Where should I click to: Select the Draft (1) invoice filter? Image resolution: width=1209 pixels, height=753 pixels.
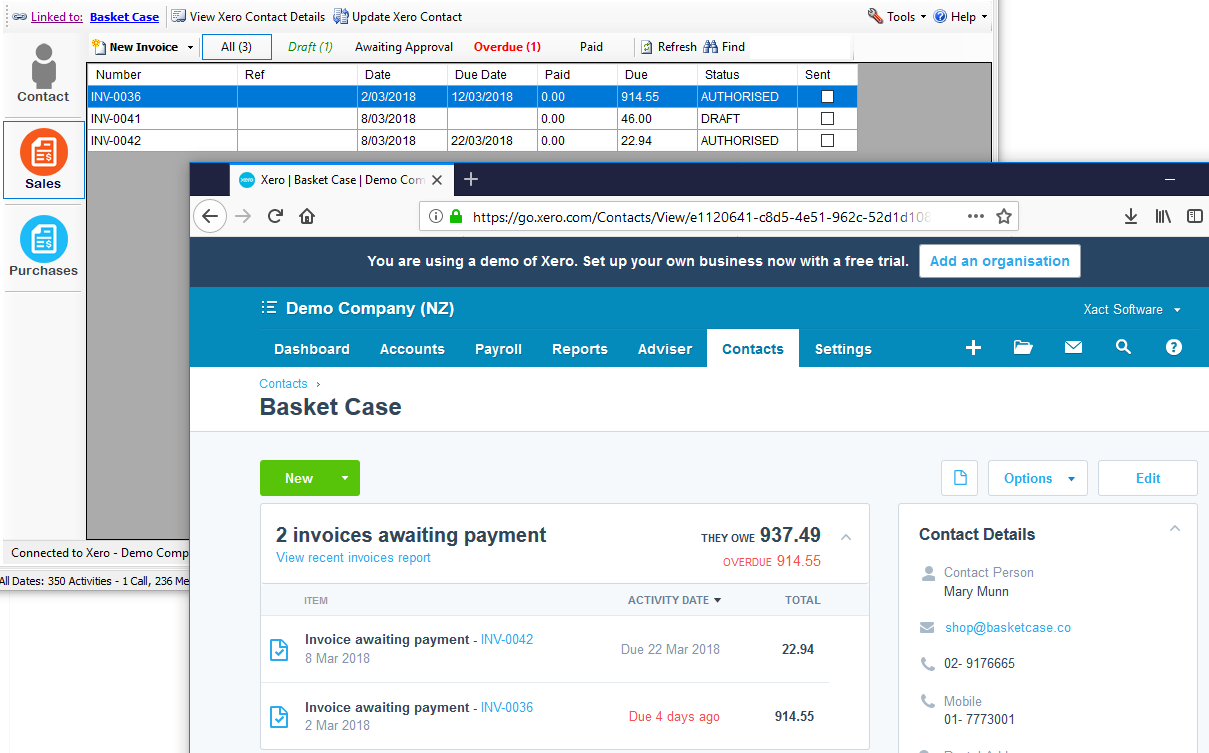[x=310, y=47]
